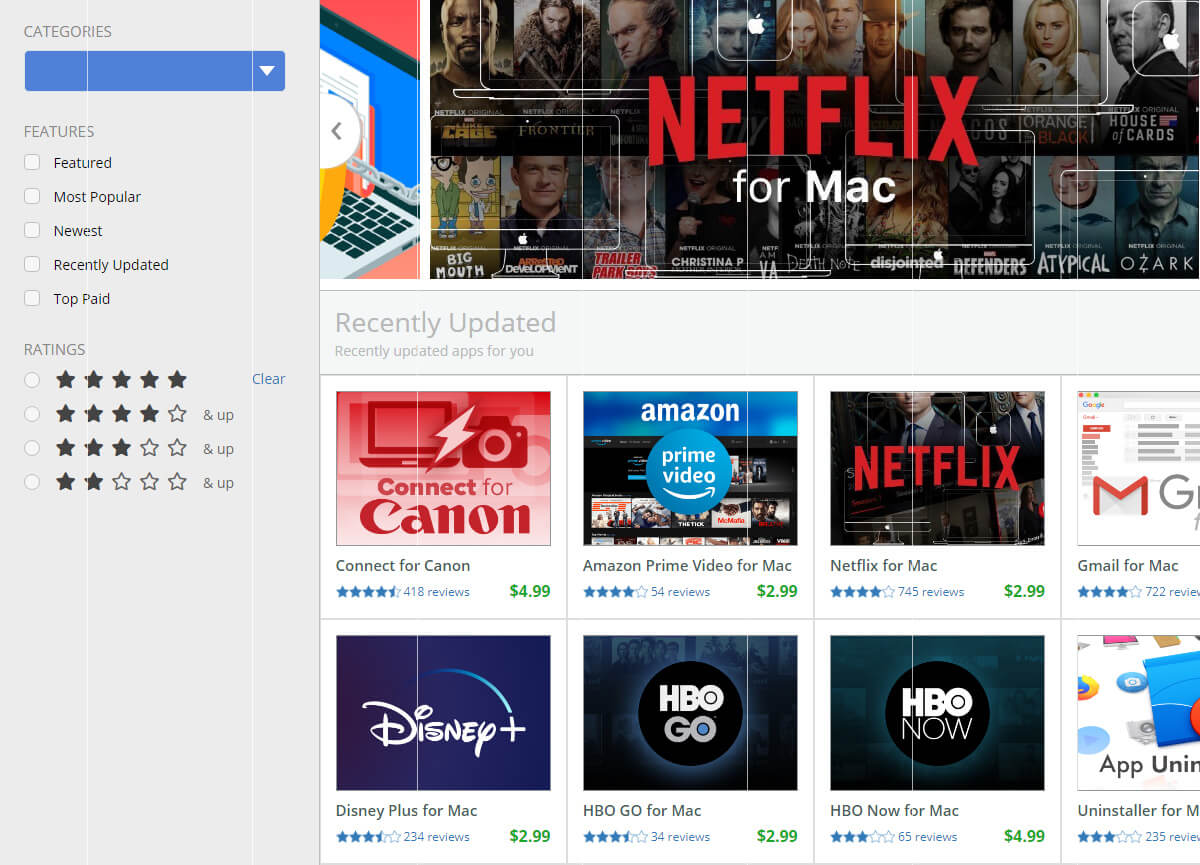Screen dimensions: 1200x865
Task: View 234 reviews for Disney Plus
Action: tap(436, 837)
